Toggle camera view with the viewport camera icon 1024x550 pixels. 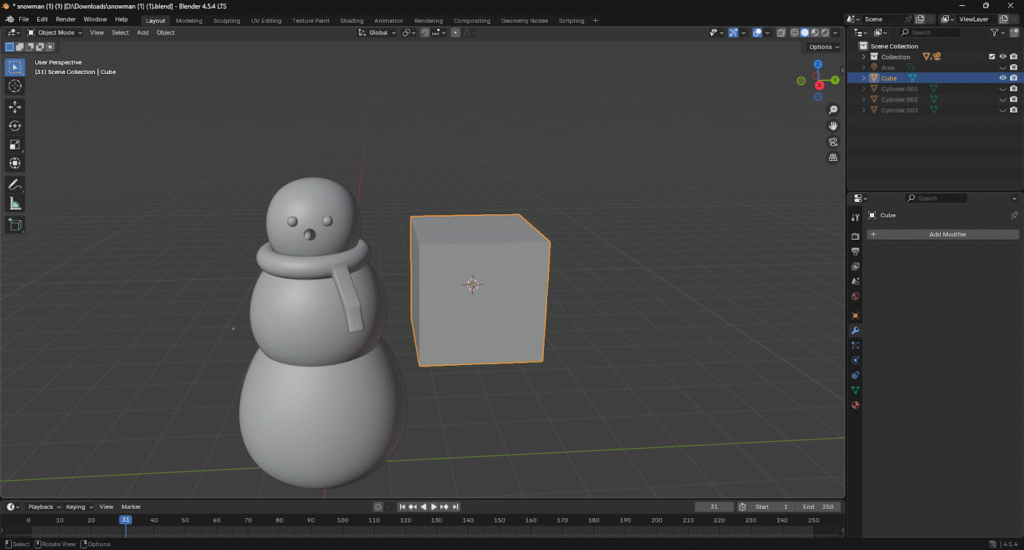click(832, 141)
